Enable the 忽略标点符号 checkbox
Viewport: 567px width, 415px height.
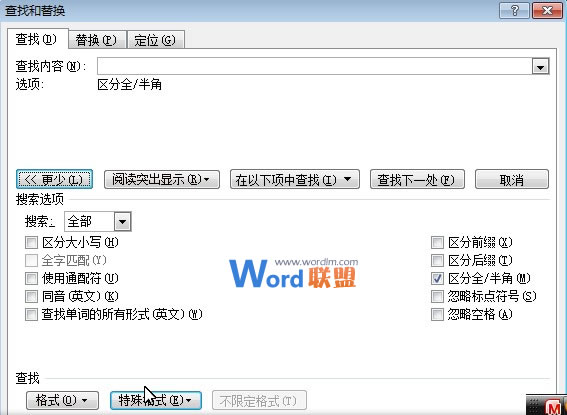pos(437,296)
